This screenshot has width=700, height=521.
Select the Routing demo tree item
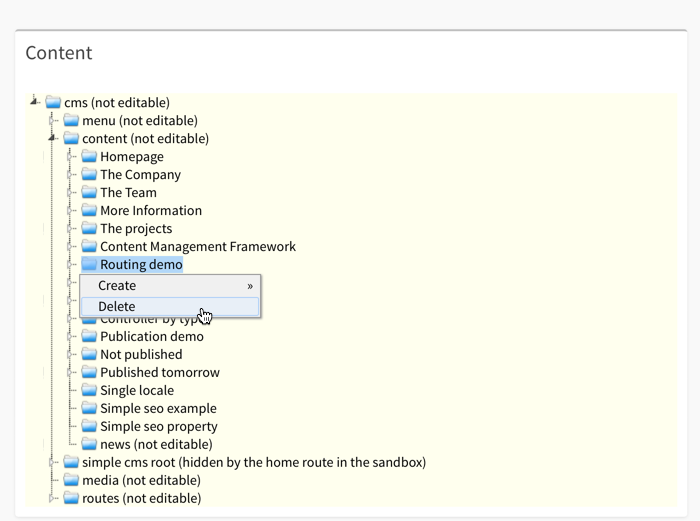click(141, 265)
